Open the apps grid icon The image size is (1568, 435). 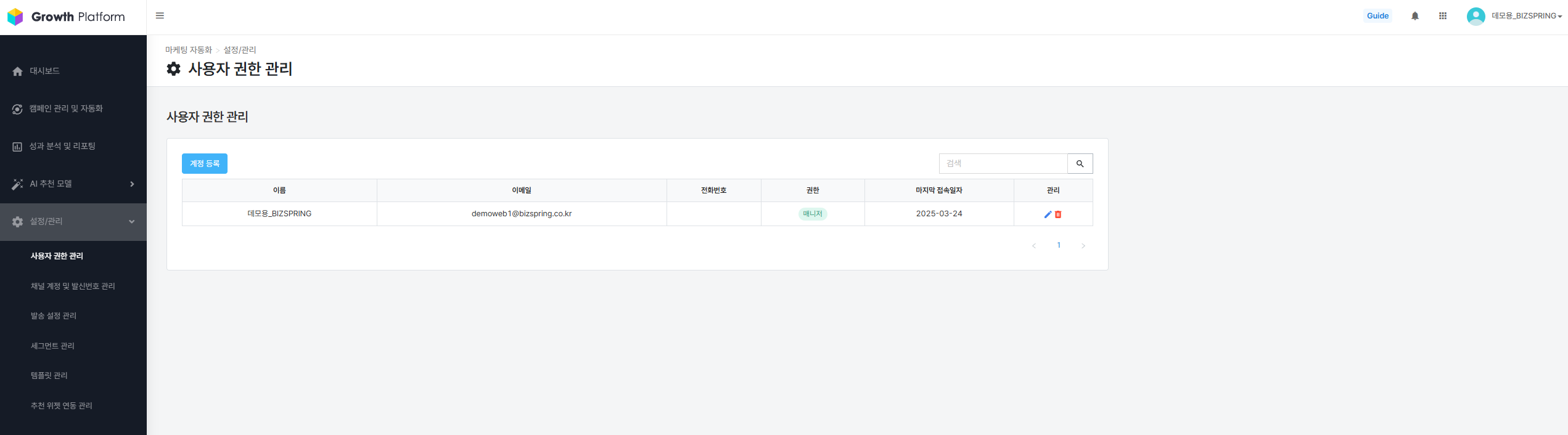pos(1442,16)
